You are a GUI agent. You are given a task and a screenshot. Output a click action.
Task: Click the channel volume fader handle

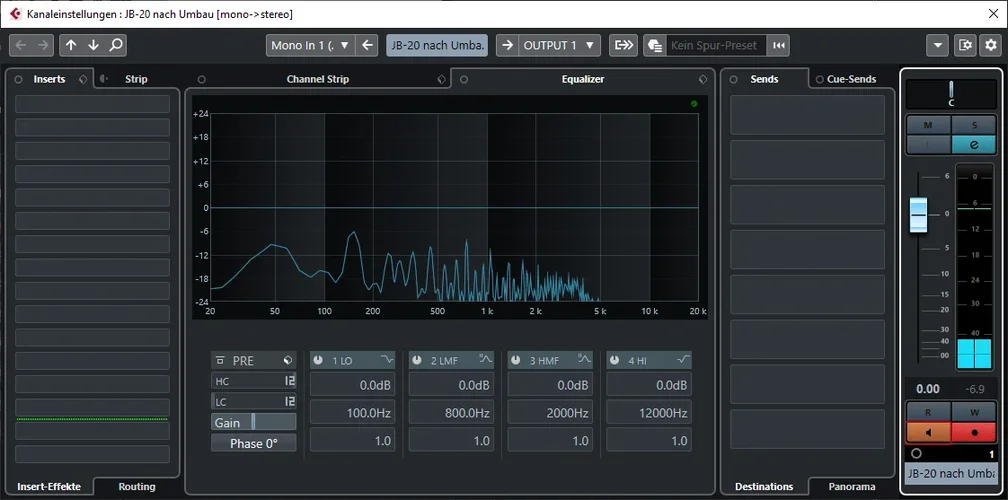coord(919,215)
